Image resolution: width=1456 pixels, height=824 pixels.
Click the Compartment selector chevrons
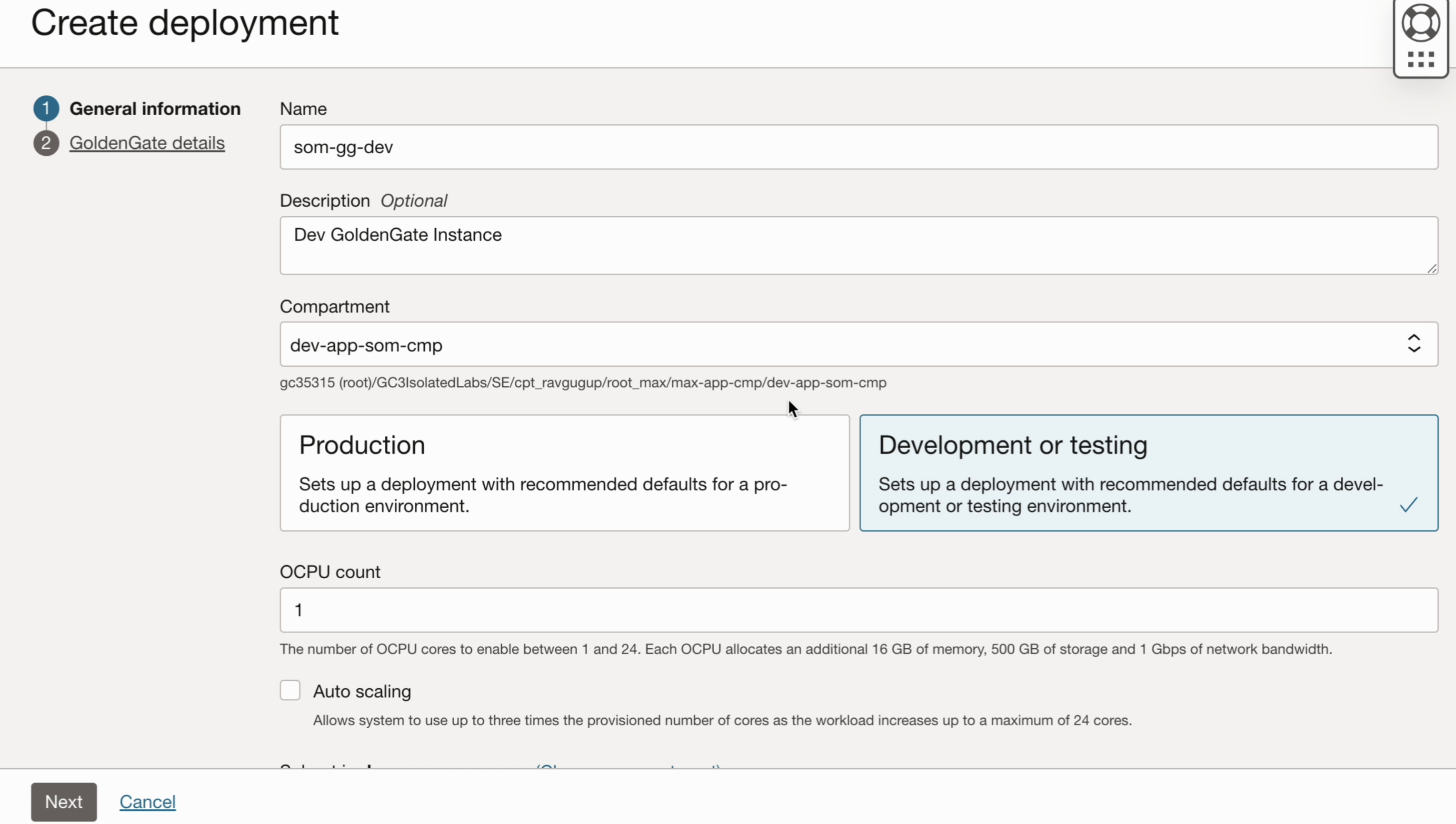(1414, 344)
